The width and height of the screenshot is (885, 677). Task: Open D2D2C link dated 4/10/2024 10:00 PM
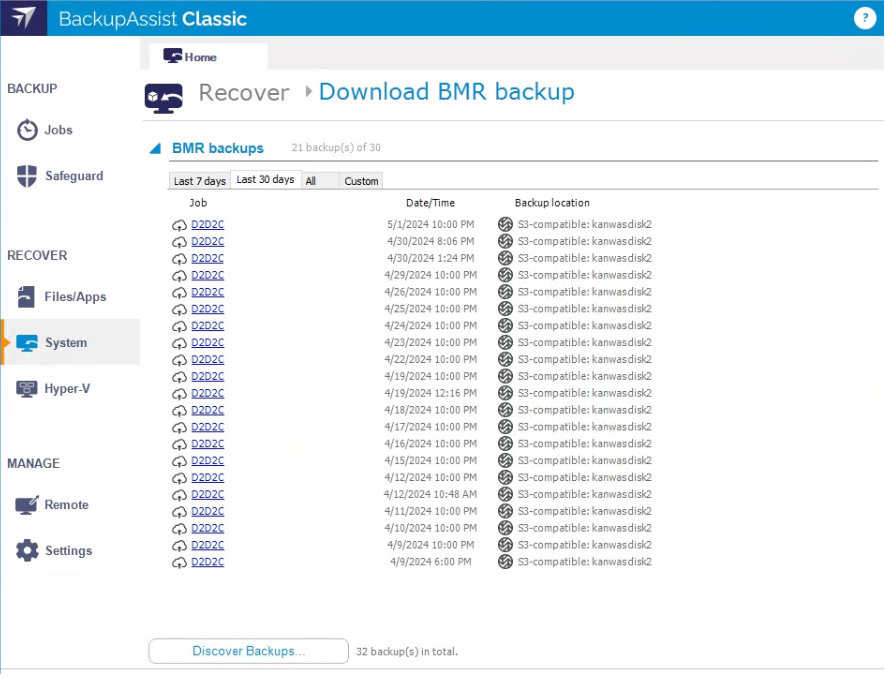[x=208, y=529]
